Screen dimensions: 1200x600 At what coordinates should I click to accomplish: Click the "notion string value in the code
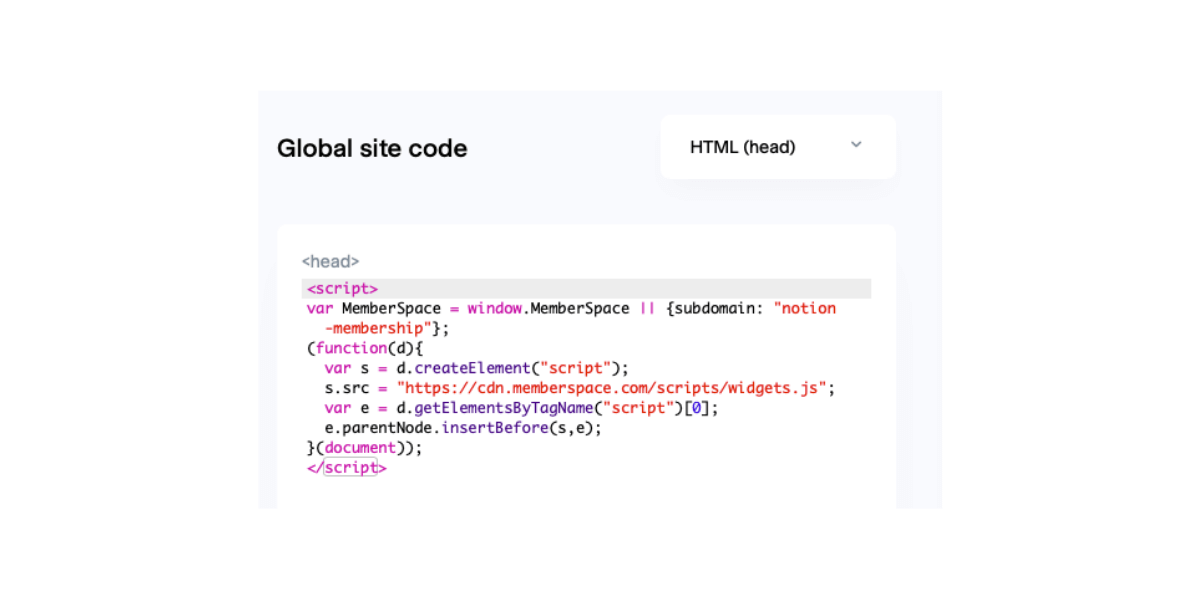[x=804, y=308]
